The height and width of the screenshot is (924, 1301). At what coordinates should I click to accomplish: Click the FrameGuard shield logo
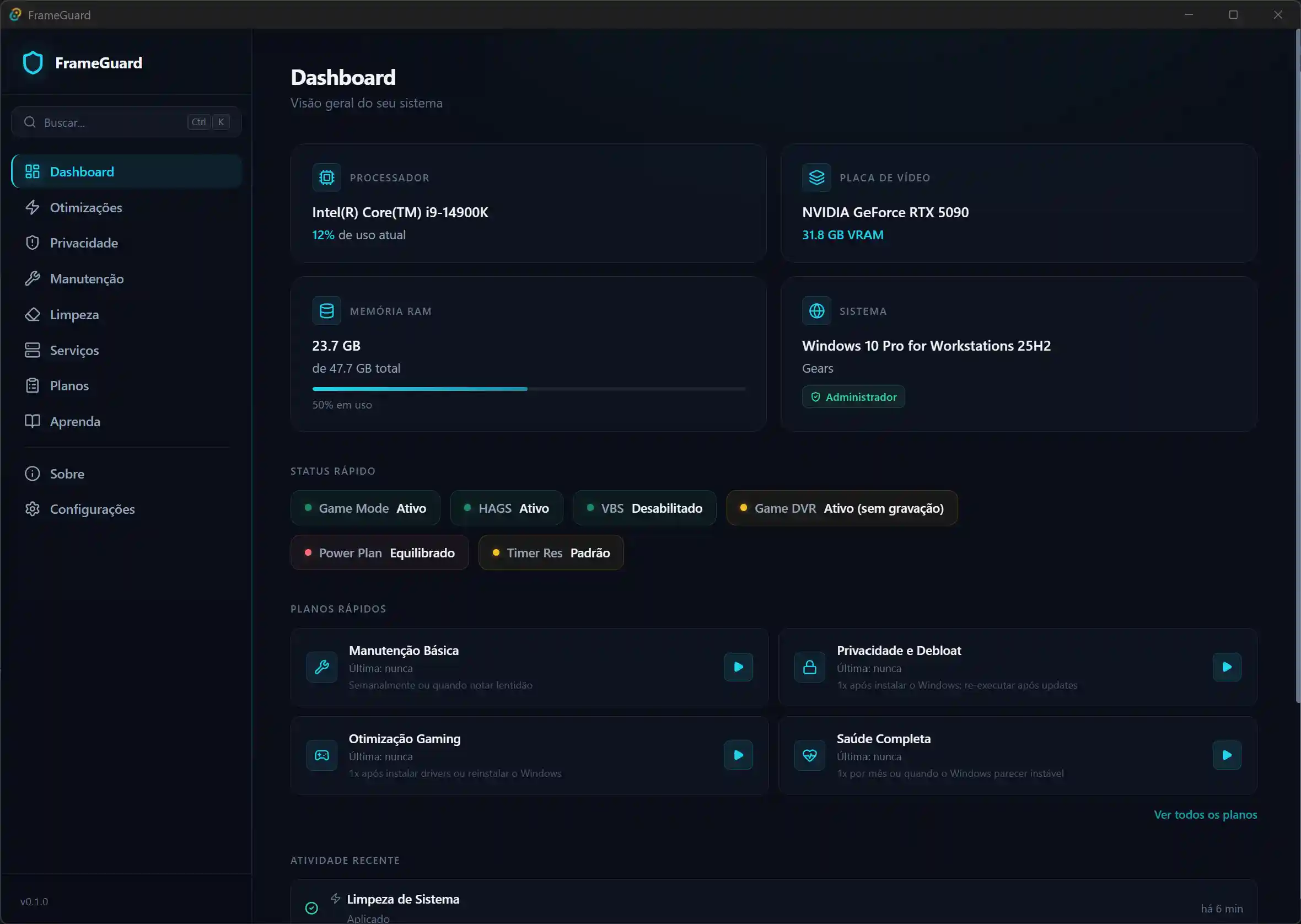click(x=33, y=63)
